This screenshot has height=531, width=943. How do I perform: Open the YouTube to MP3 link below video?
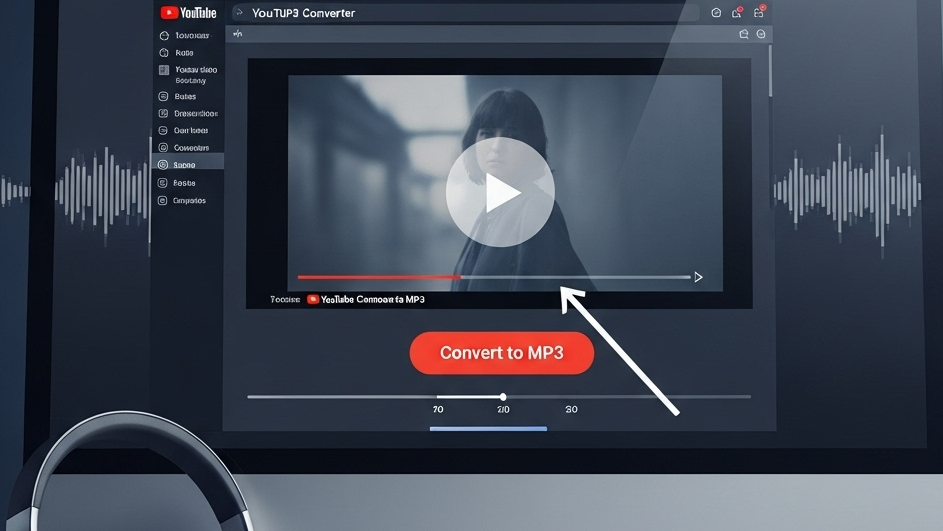coord(366,299)
